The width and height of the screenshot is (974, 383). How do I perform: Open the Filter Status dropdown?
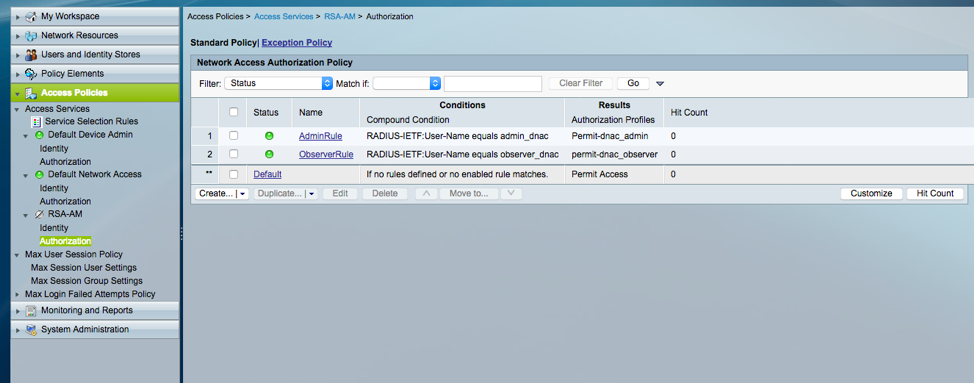[278, 83]
